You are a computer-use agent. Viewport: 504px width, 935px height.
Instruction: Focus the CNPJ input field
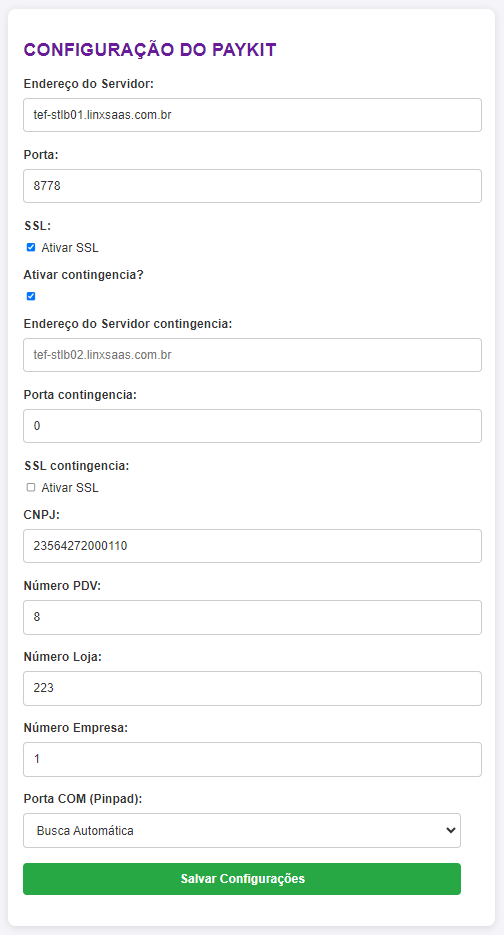tap(252, 546)
